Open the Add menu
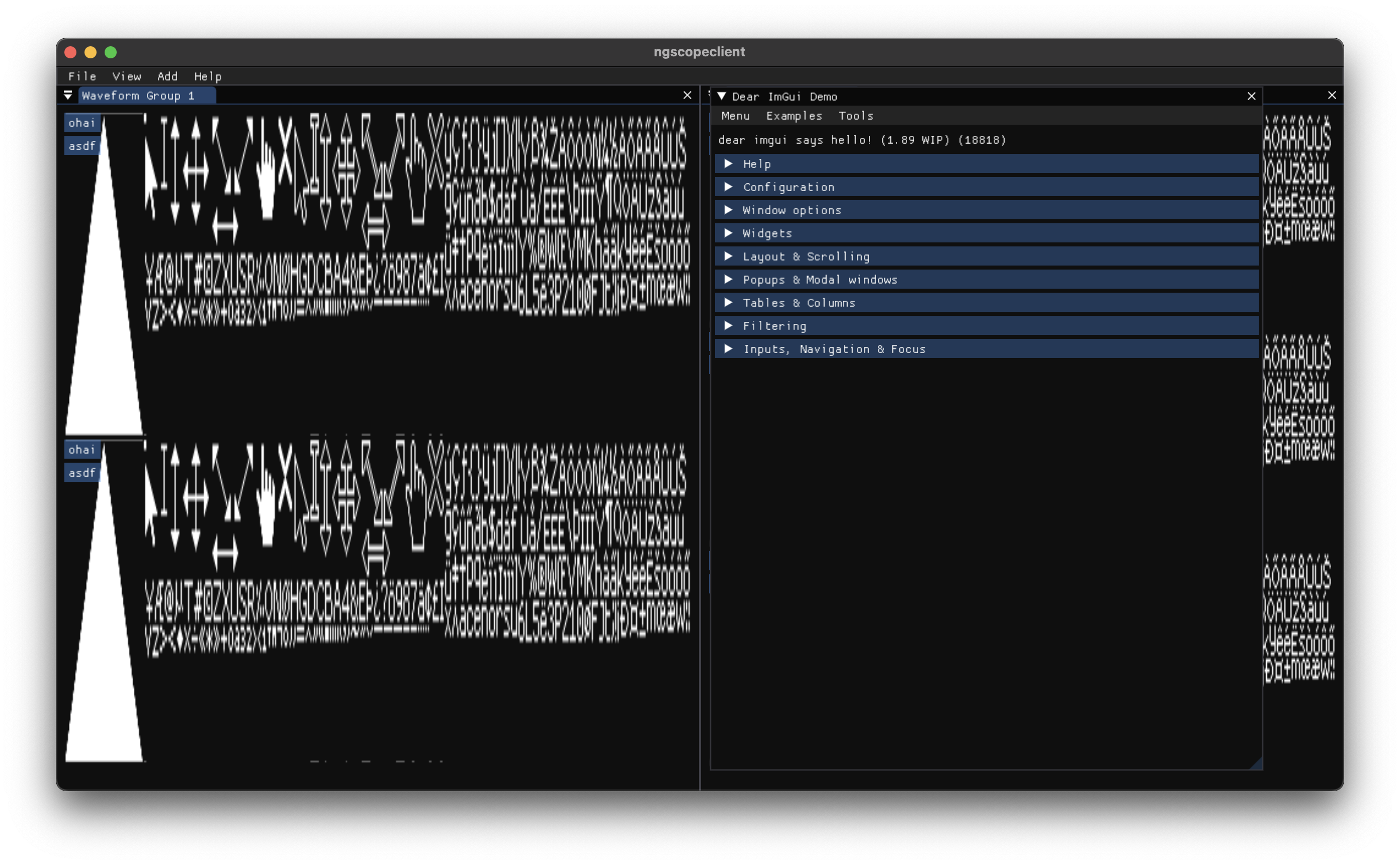 pyautogui.click(x=167, y=76)
